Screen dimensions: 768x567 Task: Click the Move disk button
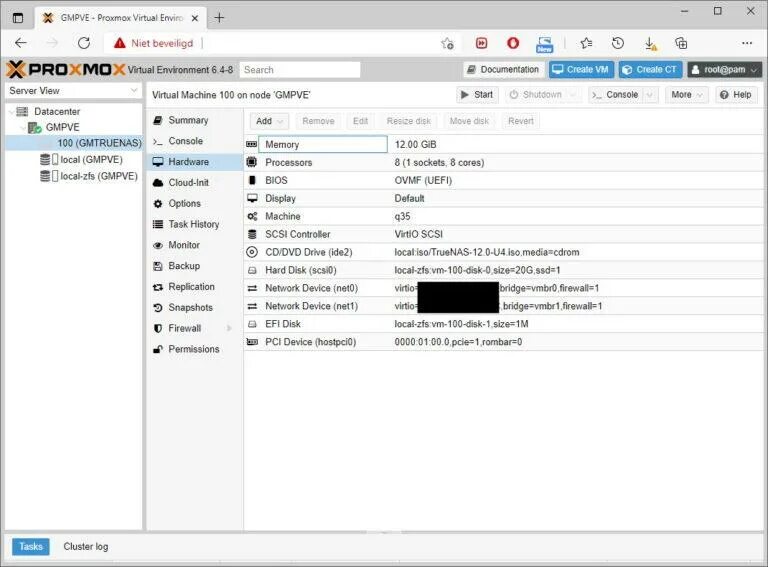pyautogui.click(x=469, y=121)
